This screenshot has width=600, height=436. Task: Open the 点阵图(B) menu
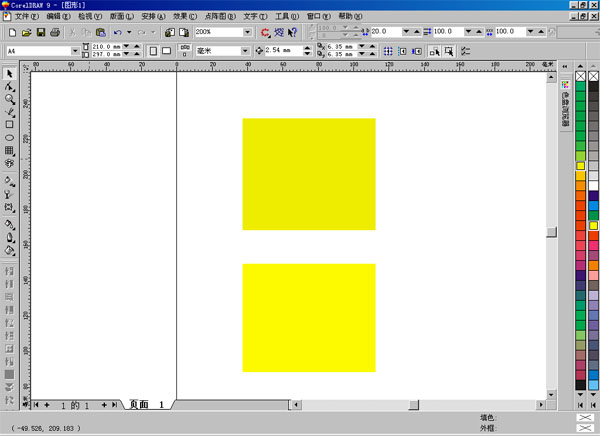tap(220, 16)
